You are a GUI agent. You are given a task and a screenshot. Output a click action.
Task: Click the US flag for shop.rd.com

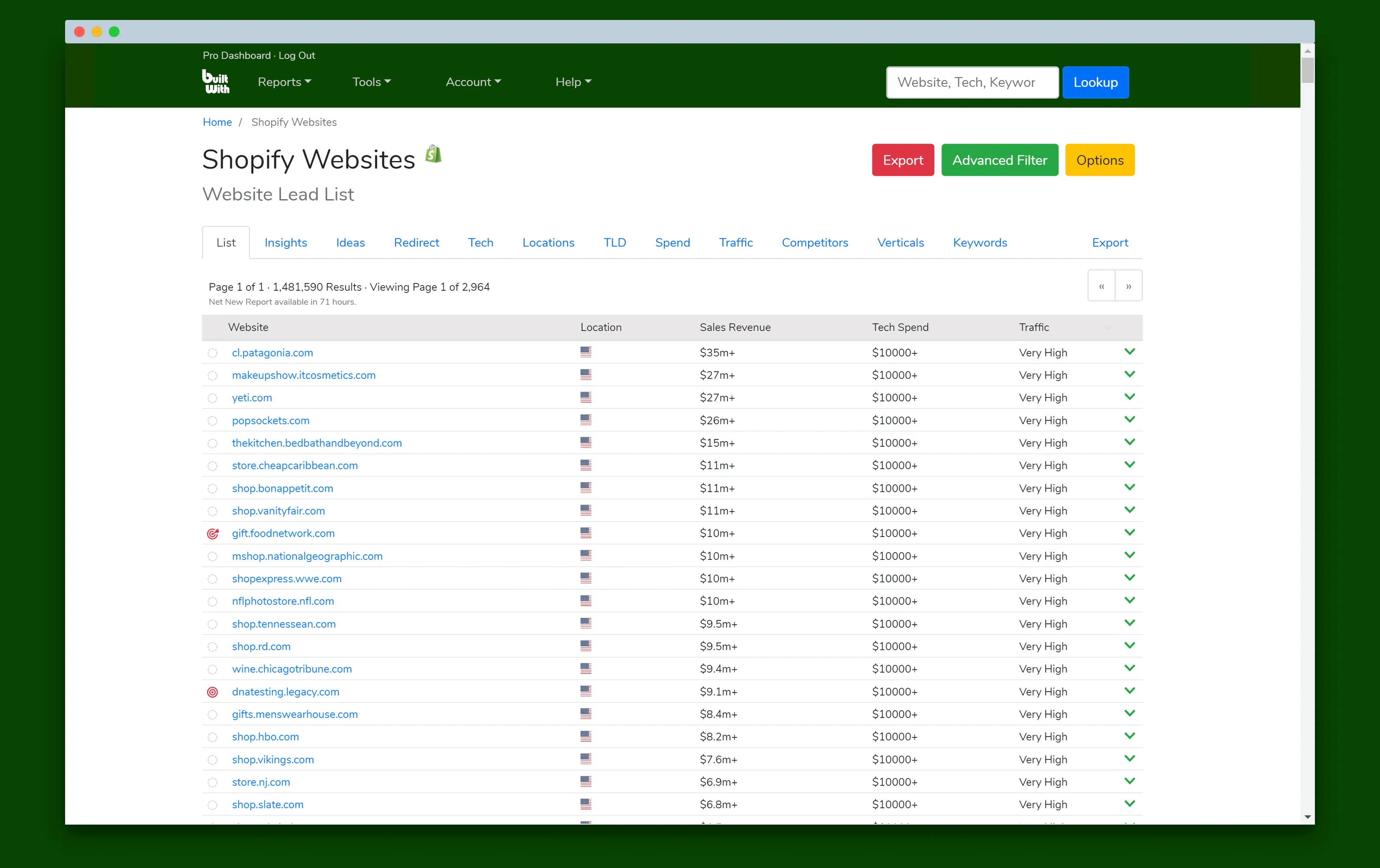586,645
